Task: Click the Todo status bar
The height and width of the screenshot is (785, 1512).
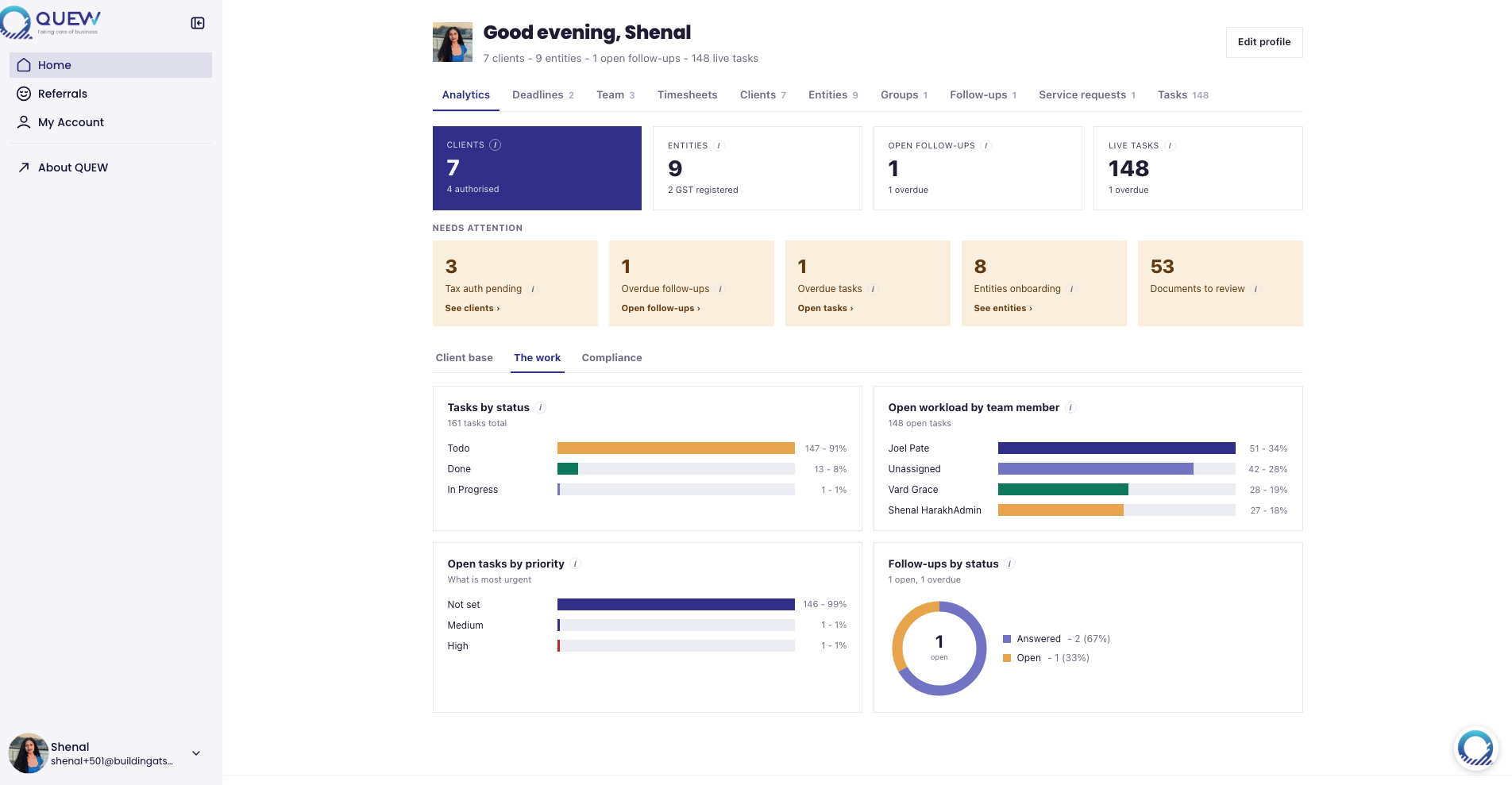Action: point(676,448)
